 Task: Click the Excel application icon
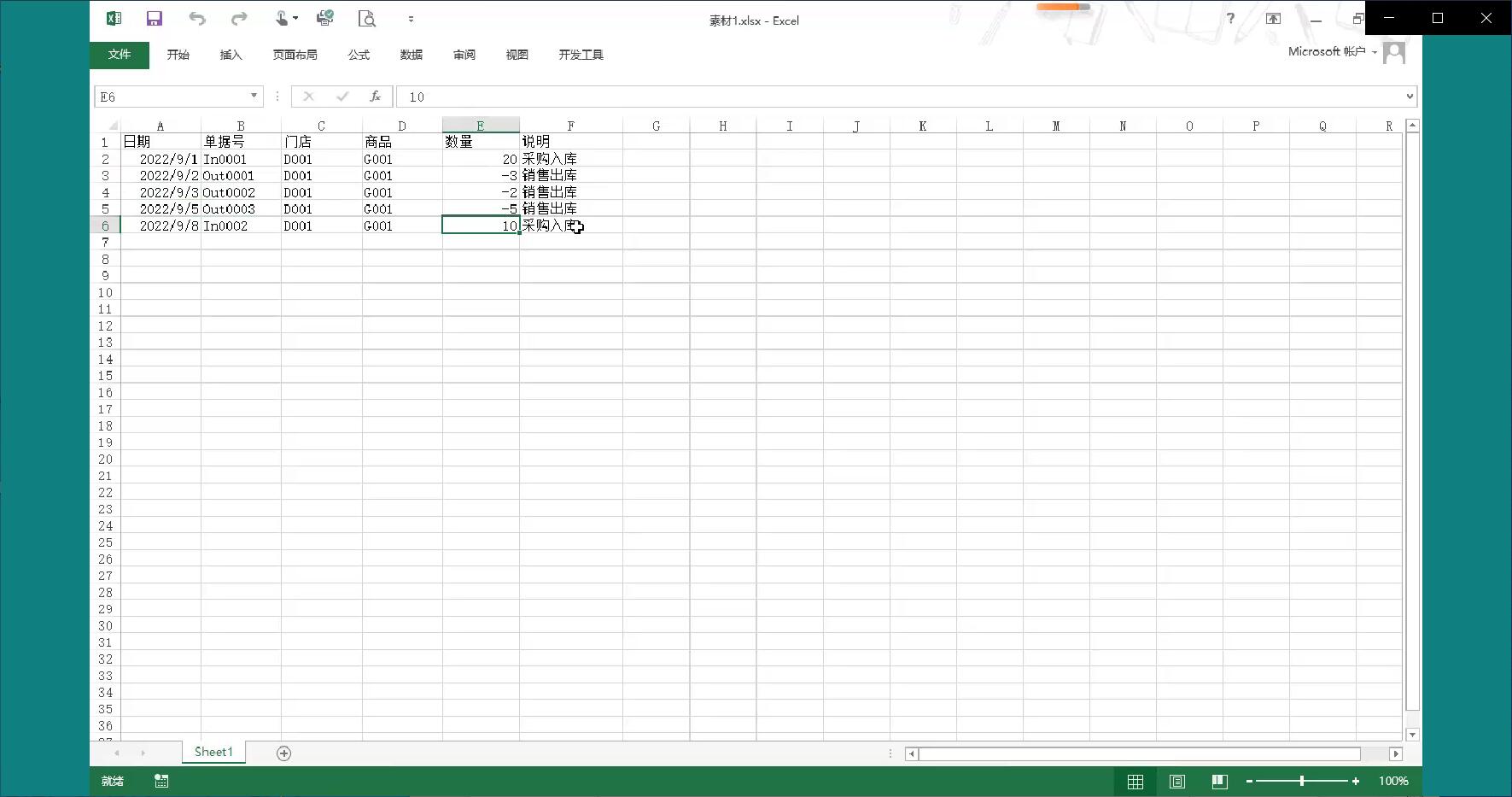[114, 19]
